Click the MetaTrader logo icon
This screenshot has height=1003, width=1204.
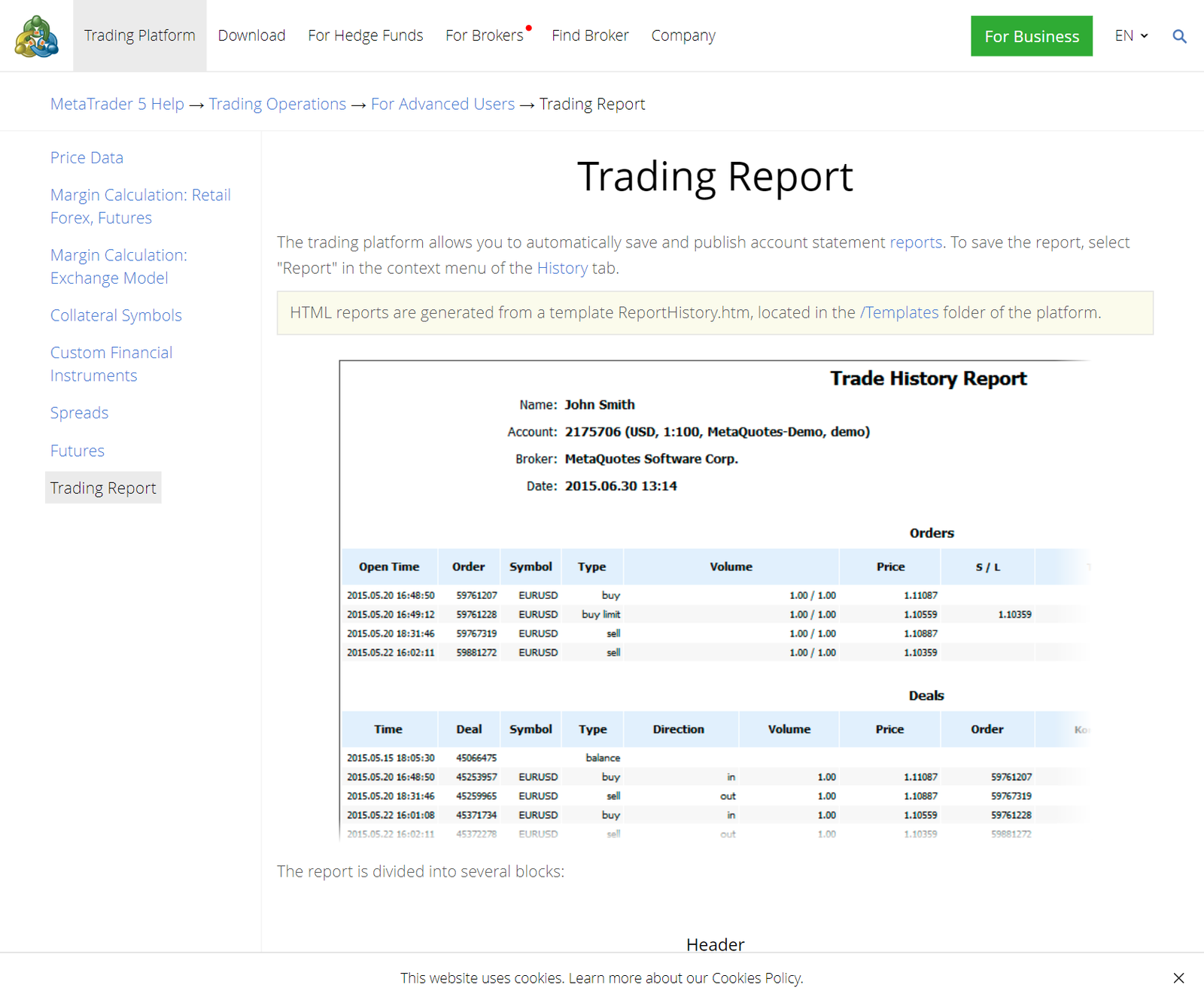[36, 36]
